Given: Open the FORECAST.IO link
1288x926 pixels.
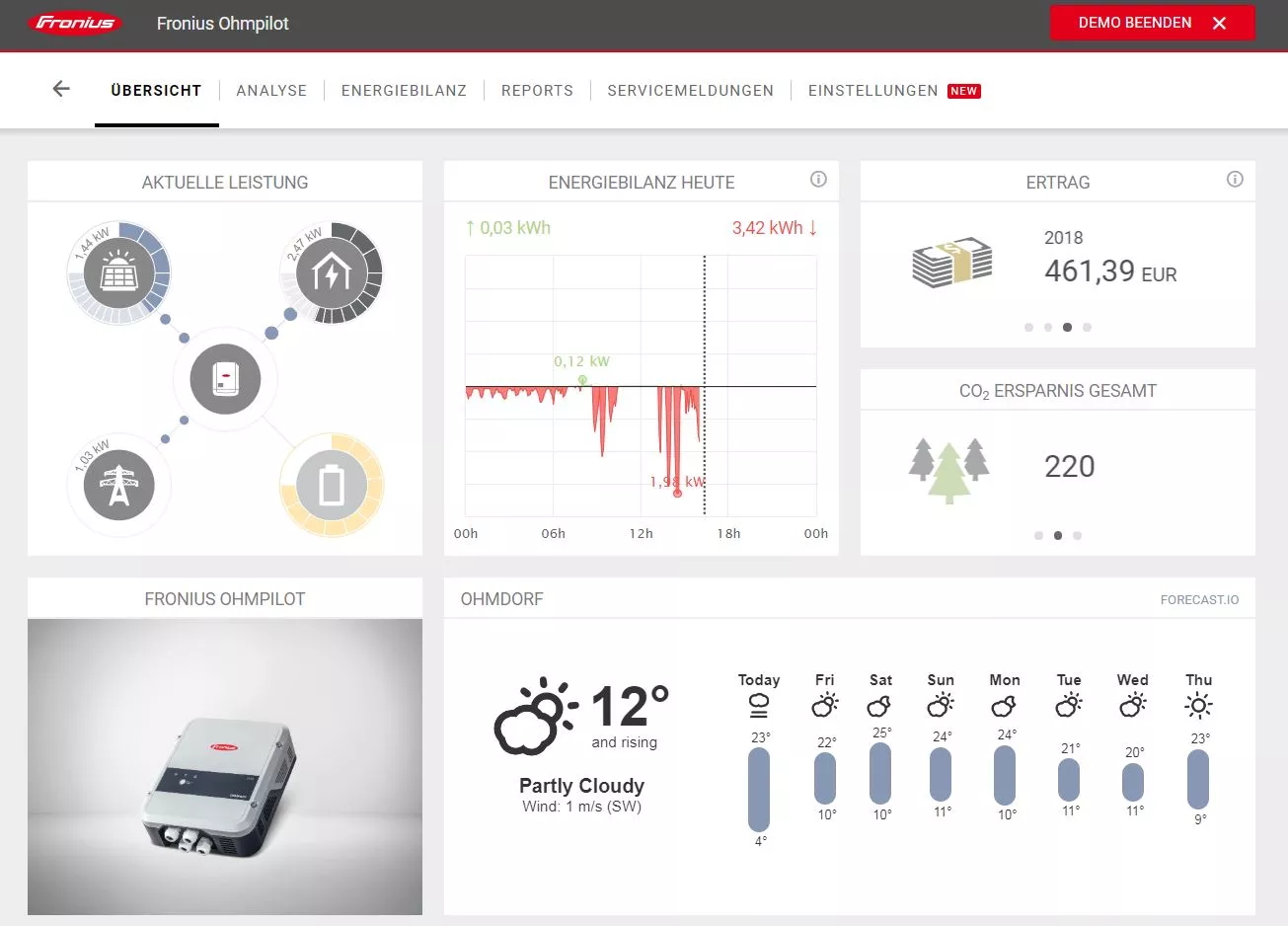Looking at the screenshot, I should point(1199,600).
